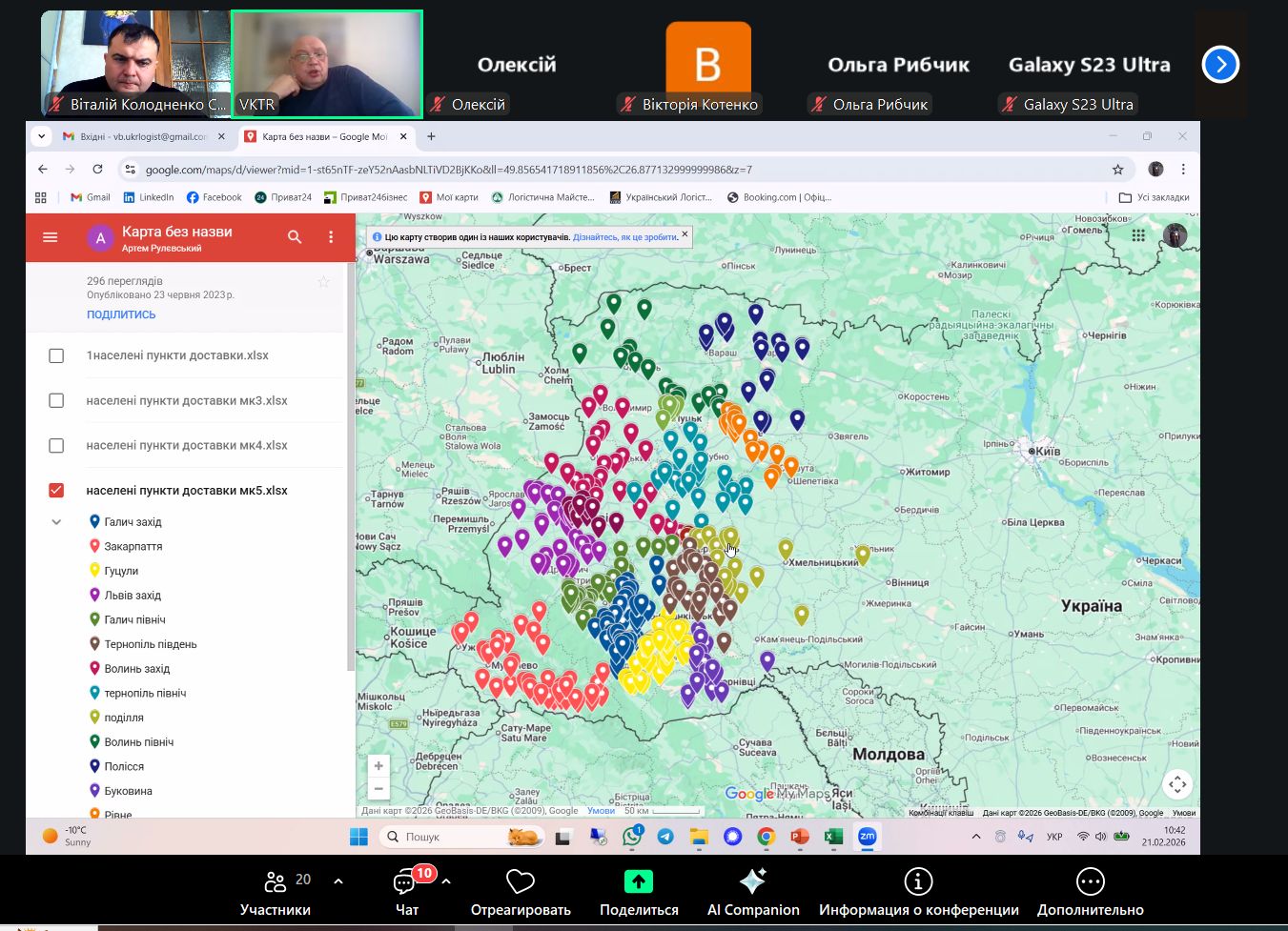Open Chrome tab search dropdown

point(41,136)
